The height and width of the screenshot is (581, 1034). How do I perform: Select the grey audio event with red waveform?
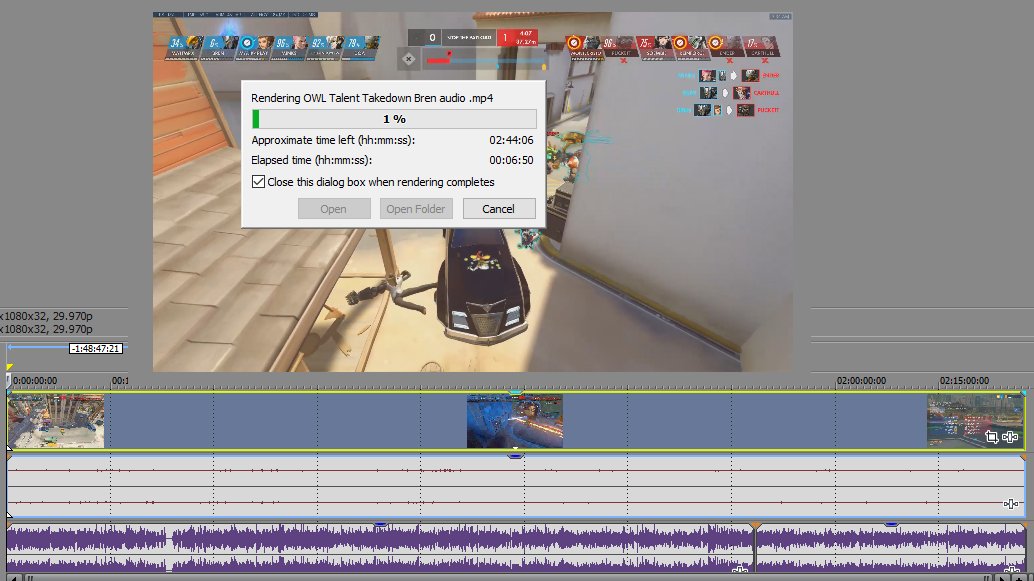516,487
